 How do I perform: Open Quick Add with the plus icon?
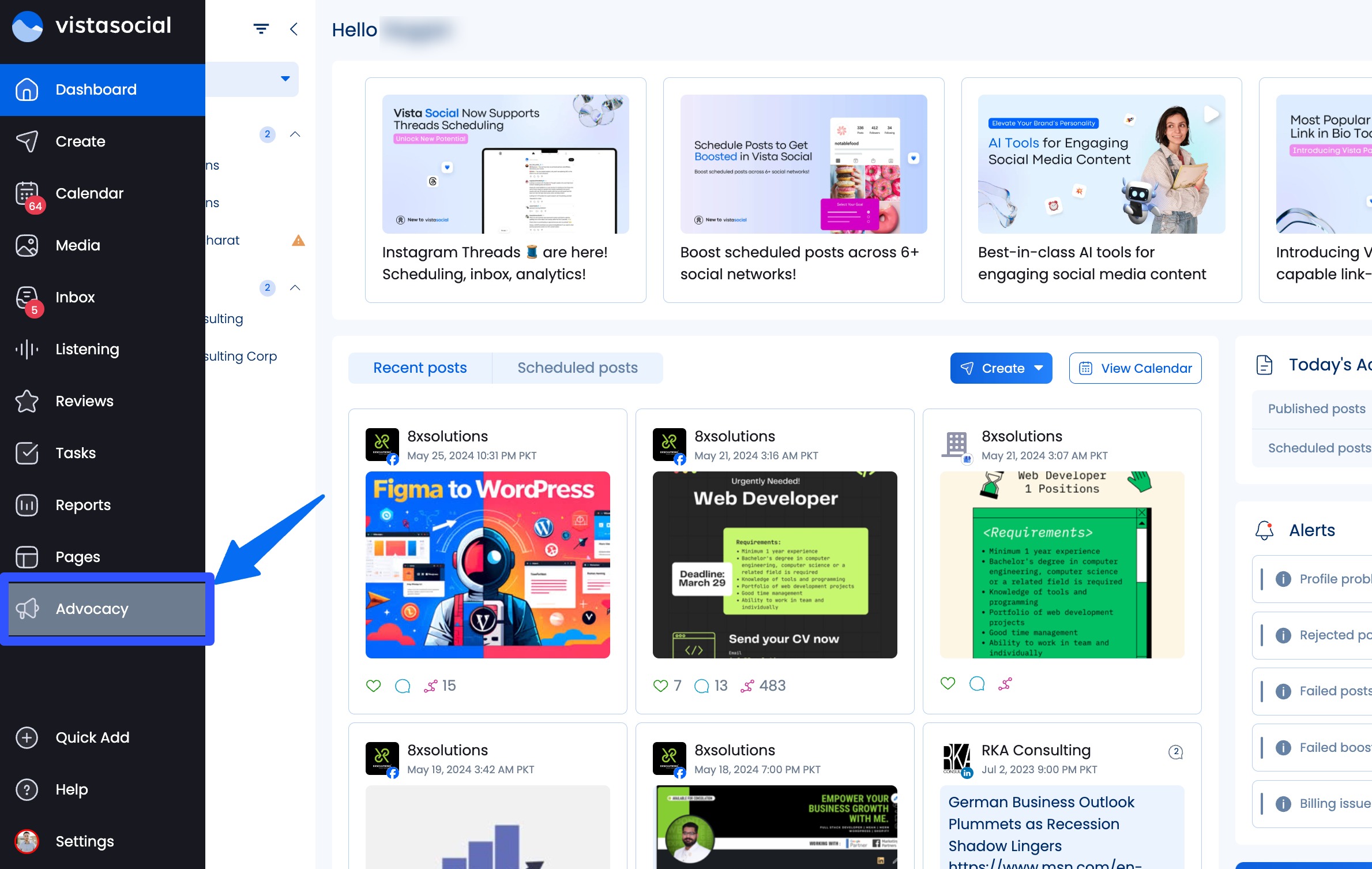click(x=27, y=737)
